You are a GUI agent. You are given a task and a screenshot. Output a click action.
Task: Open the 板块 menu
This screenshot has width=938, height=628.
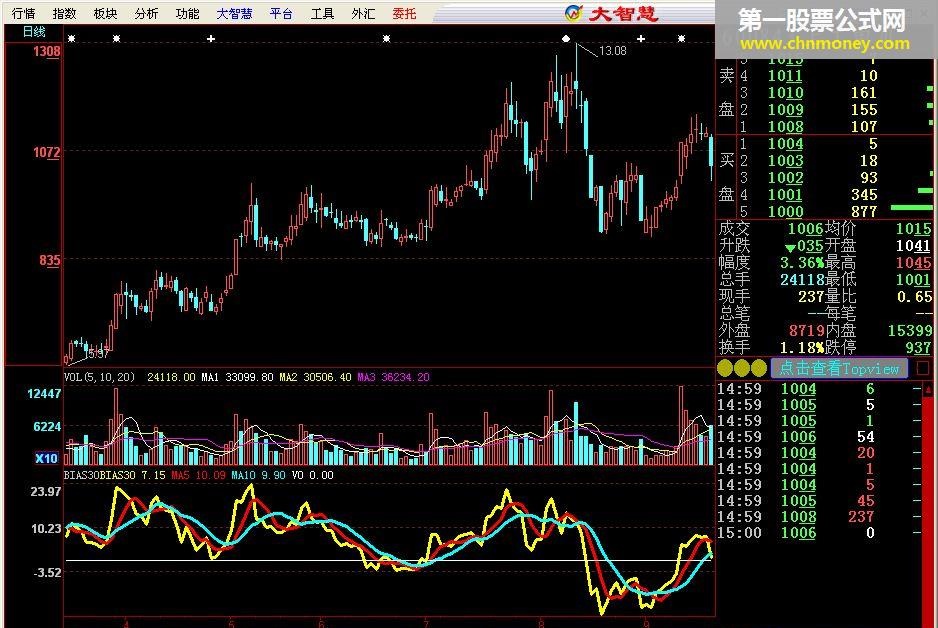[x=105, y=13]
